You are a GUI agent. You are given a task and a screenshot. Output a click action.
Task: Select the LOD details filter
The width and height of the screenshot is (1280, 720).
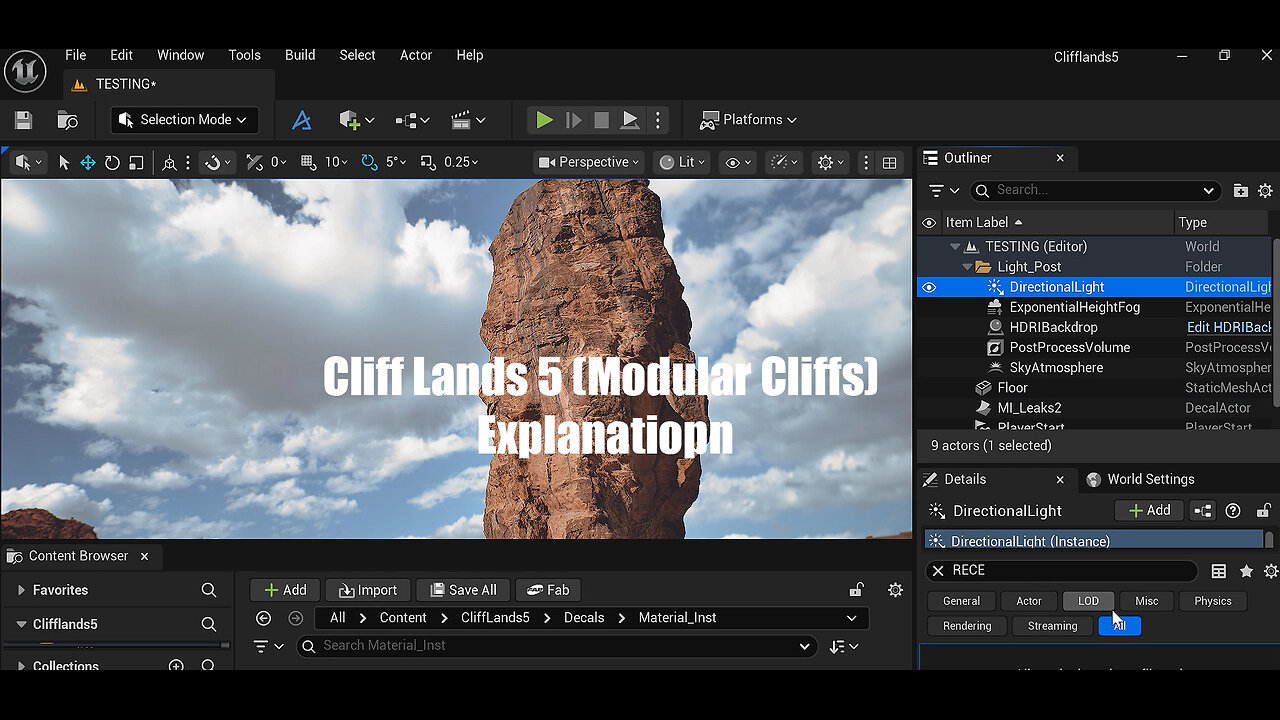(x=1088, y=601)
